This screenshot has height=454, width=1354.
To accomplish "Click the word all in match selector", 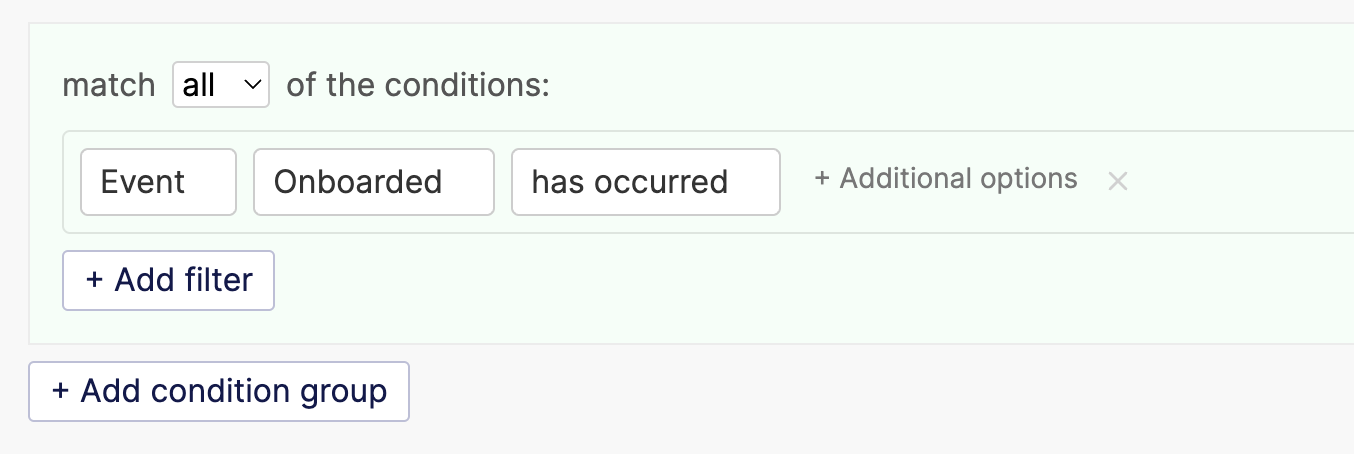I will tap(199, 85).
